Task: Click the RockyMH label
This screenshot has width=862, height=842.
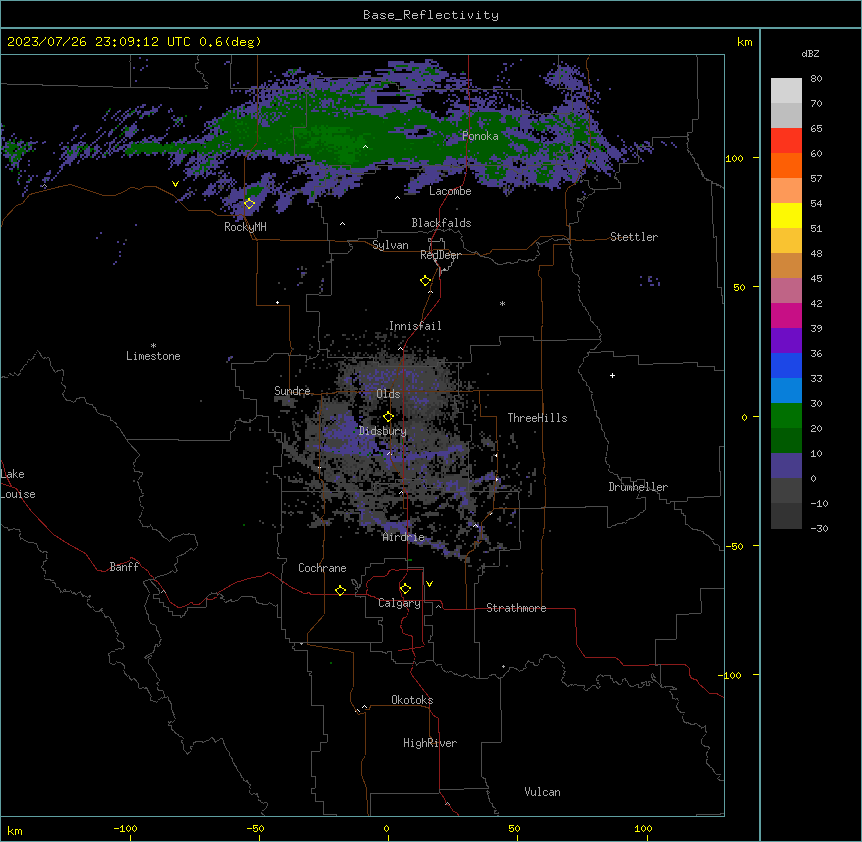Action: coord(245,227)
